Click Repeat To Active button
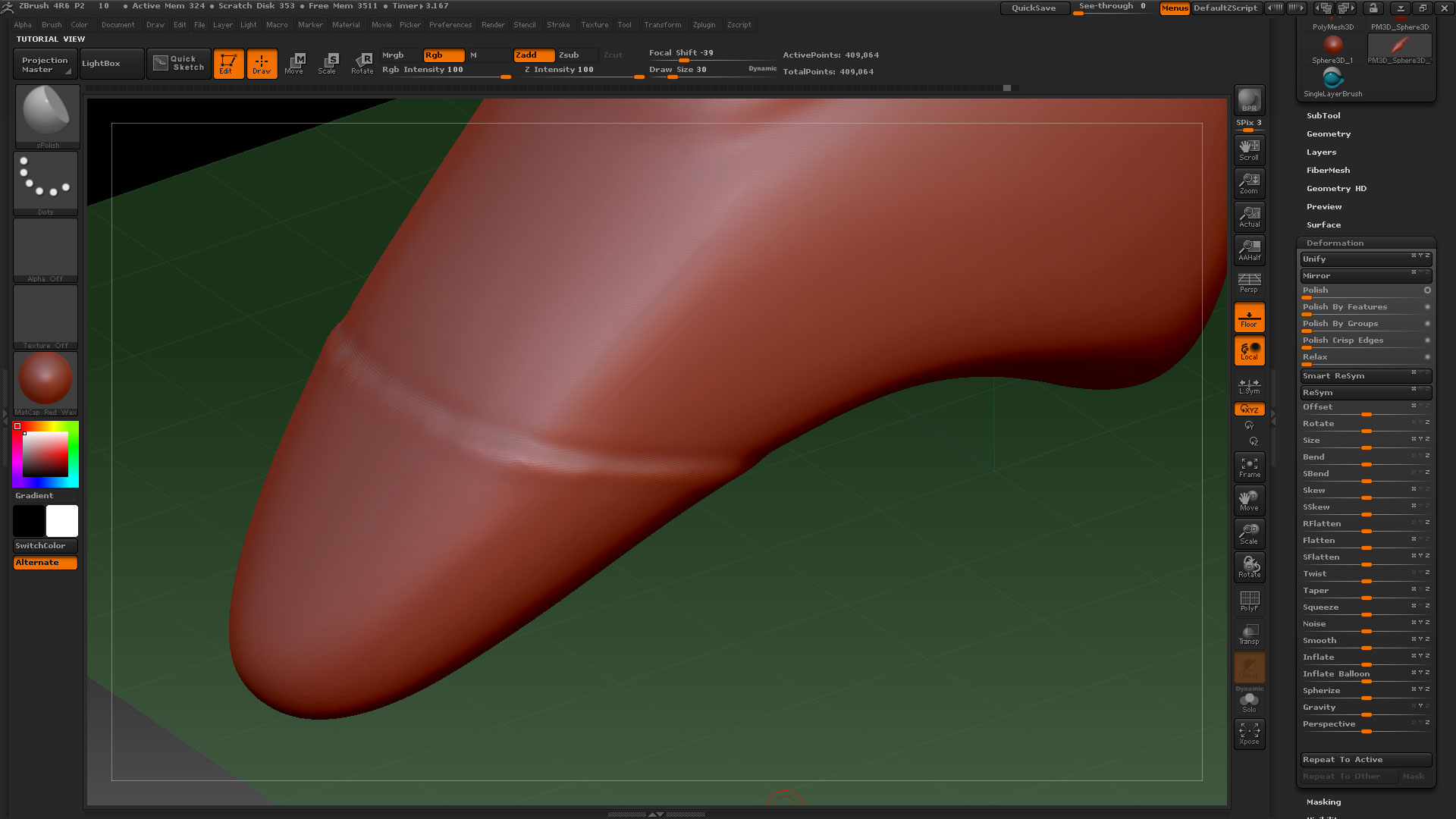 [1366, 760]
